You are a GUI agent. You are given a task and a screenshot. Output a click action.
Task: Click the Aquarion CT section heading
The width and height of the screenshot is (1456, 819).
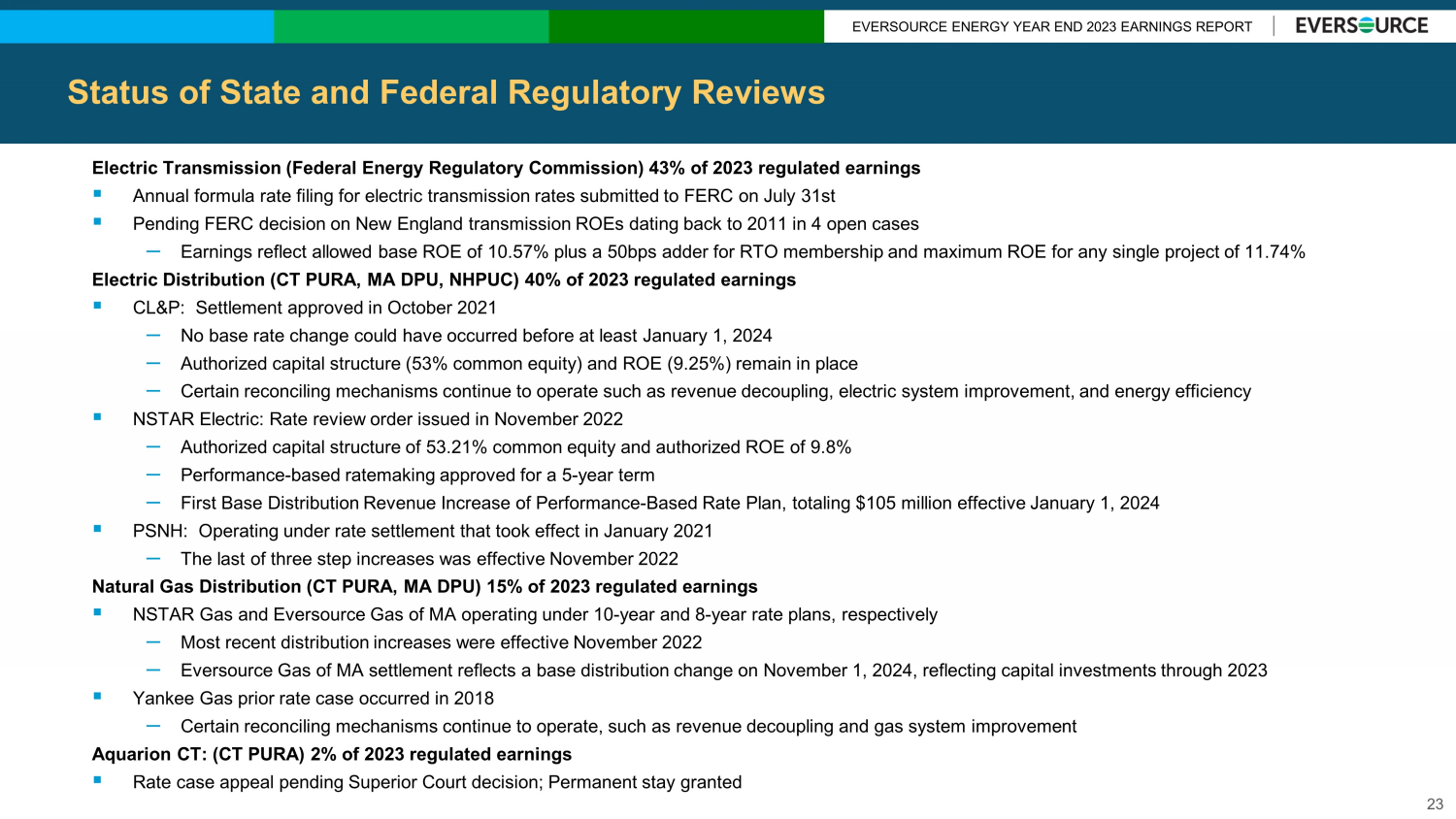tap(331, 754)
